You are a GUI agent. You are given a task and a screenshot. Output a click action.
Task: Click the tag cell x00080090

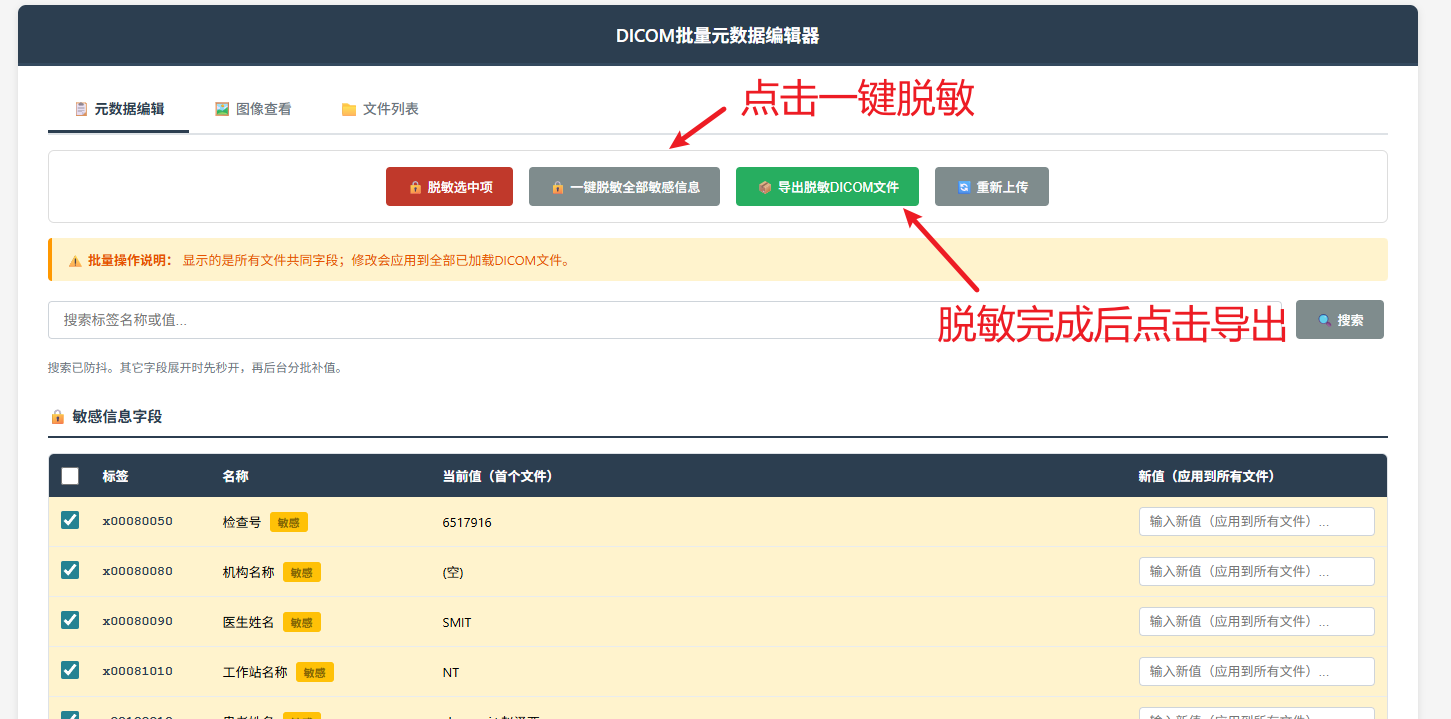click(x=137, y=621)
